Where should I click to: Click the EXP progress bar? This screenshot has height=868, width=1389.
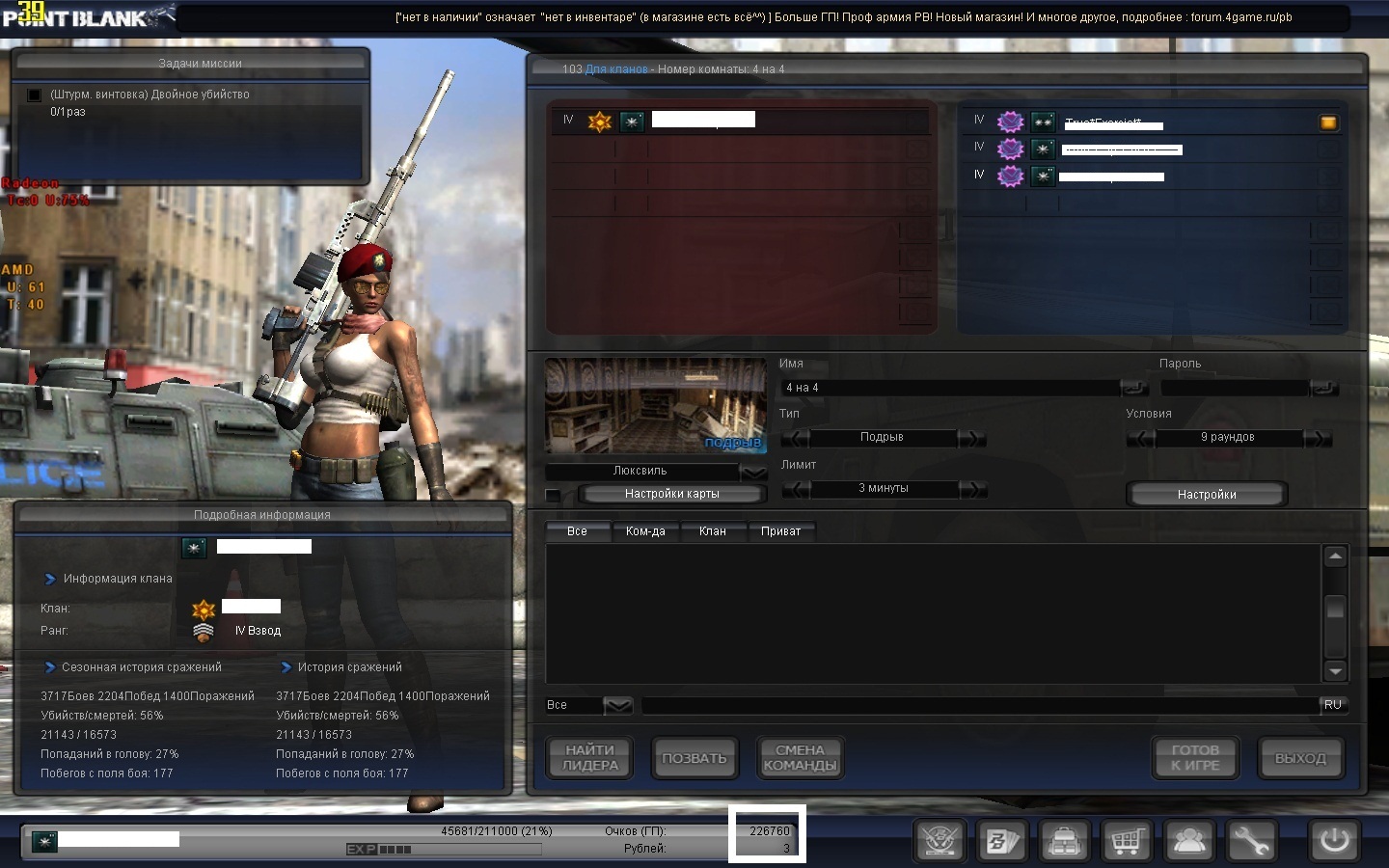pyautogui.click(x=444, y=850)
